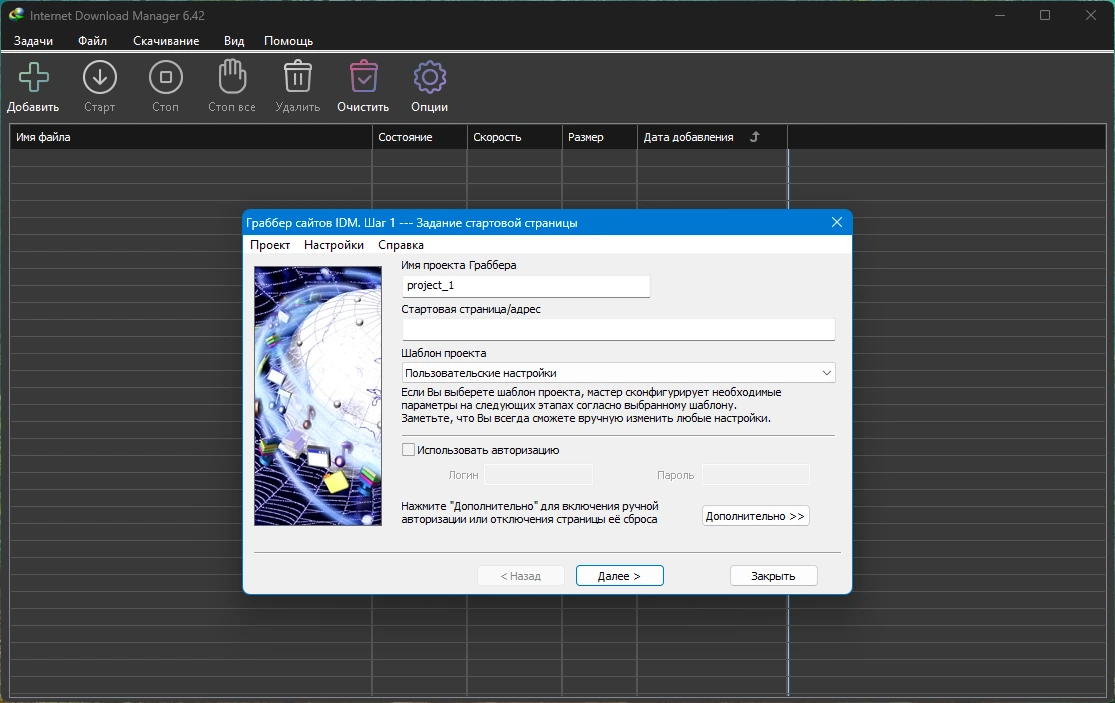Click the Стоп toolbar icon
The image size is (1115, 703).
[166, 77]
